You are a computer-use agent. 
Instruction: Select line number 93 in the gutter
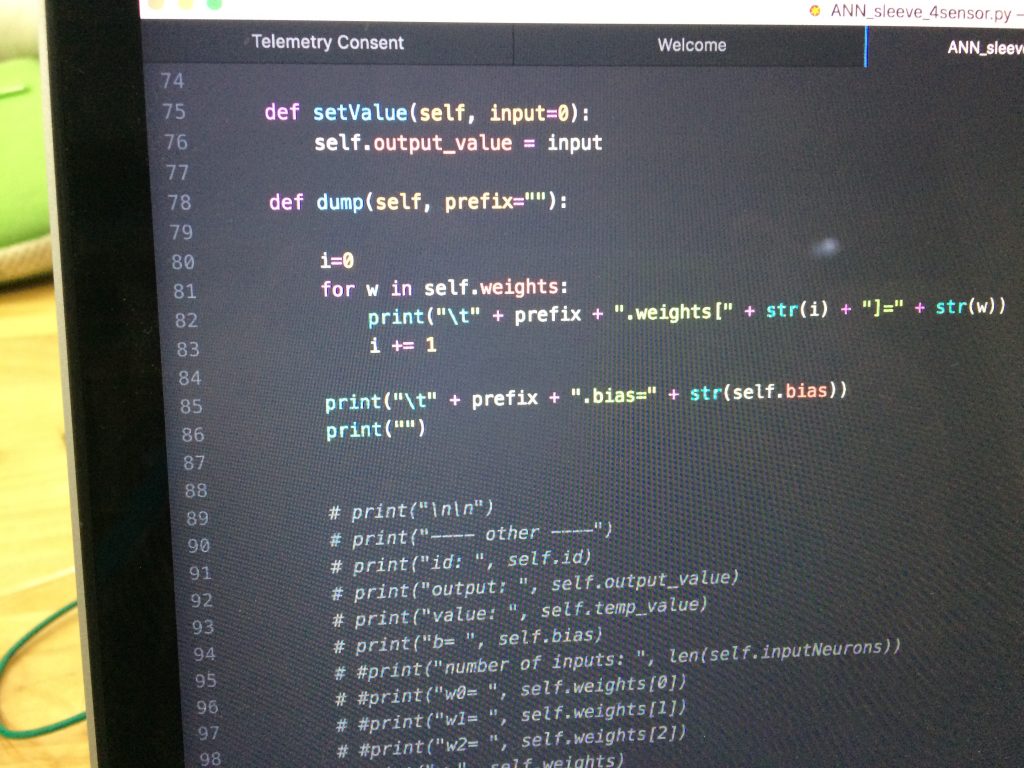203,627
